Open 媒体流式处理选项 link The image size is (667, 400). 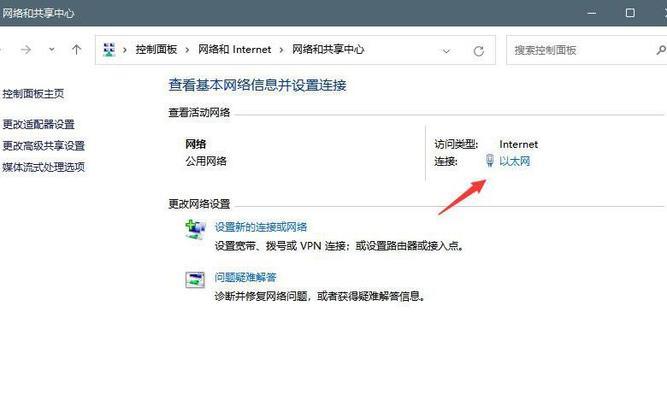43,167
